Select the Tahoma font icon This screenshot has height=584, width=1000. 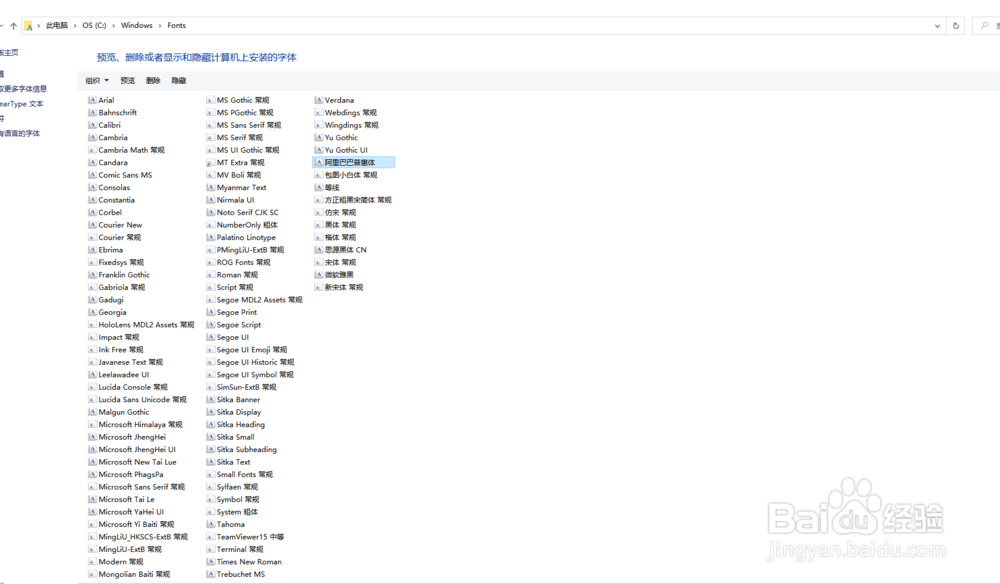click(x=210, y=524)
